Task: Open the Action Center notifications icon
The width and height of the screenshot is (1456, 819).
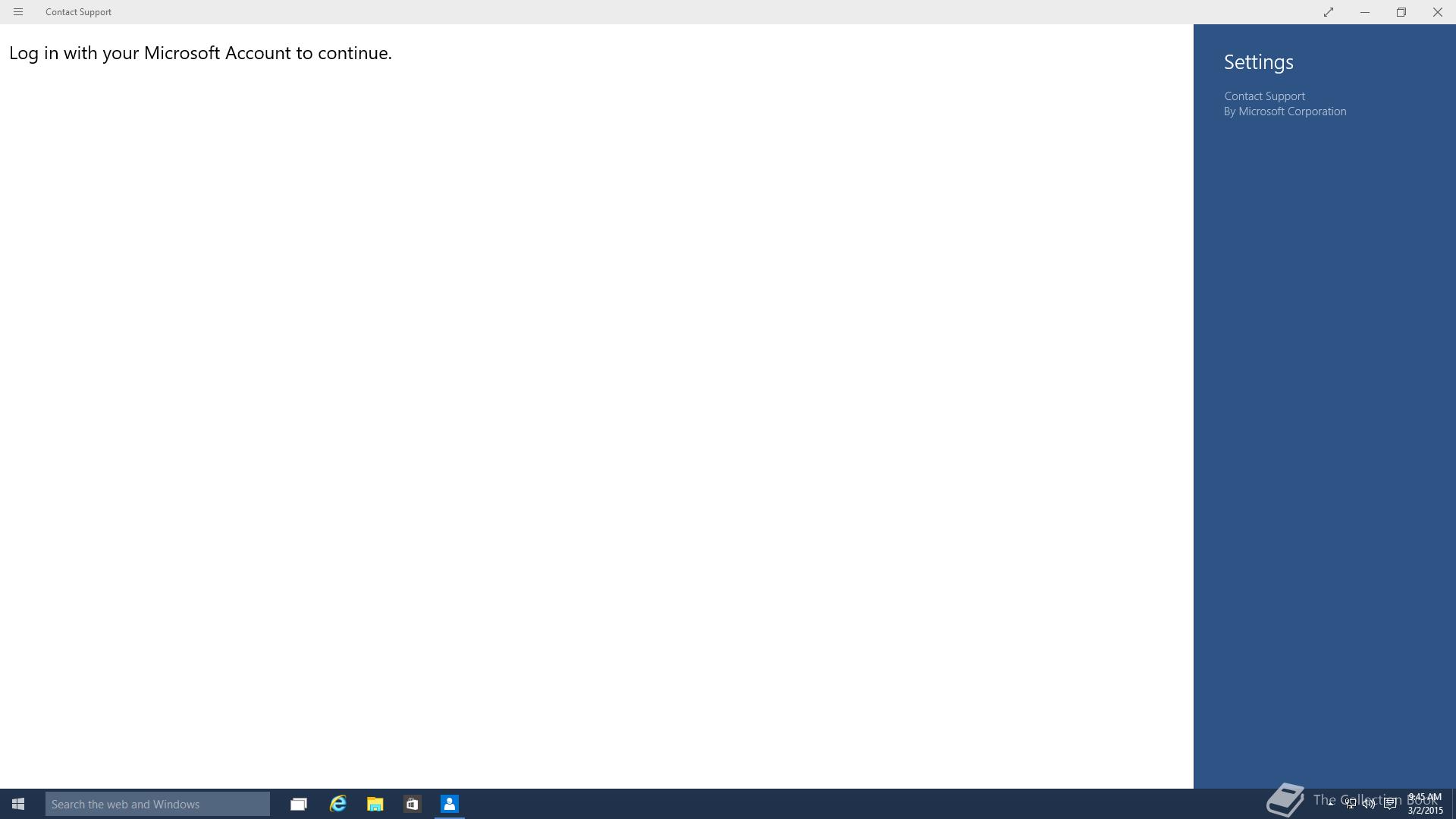Action: point(1391,804)
